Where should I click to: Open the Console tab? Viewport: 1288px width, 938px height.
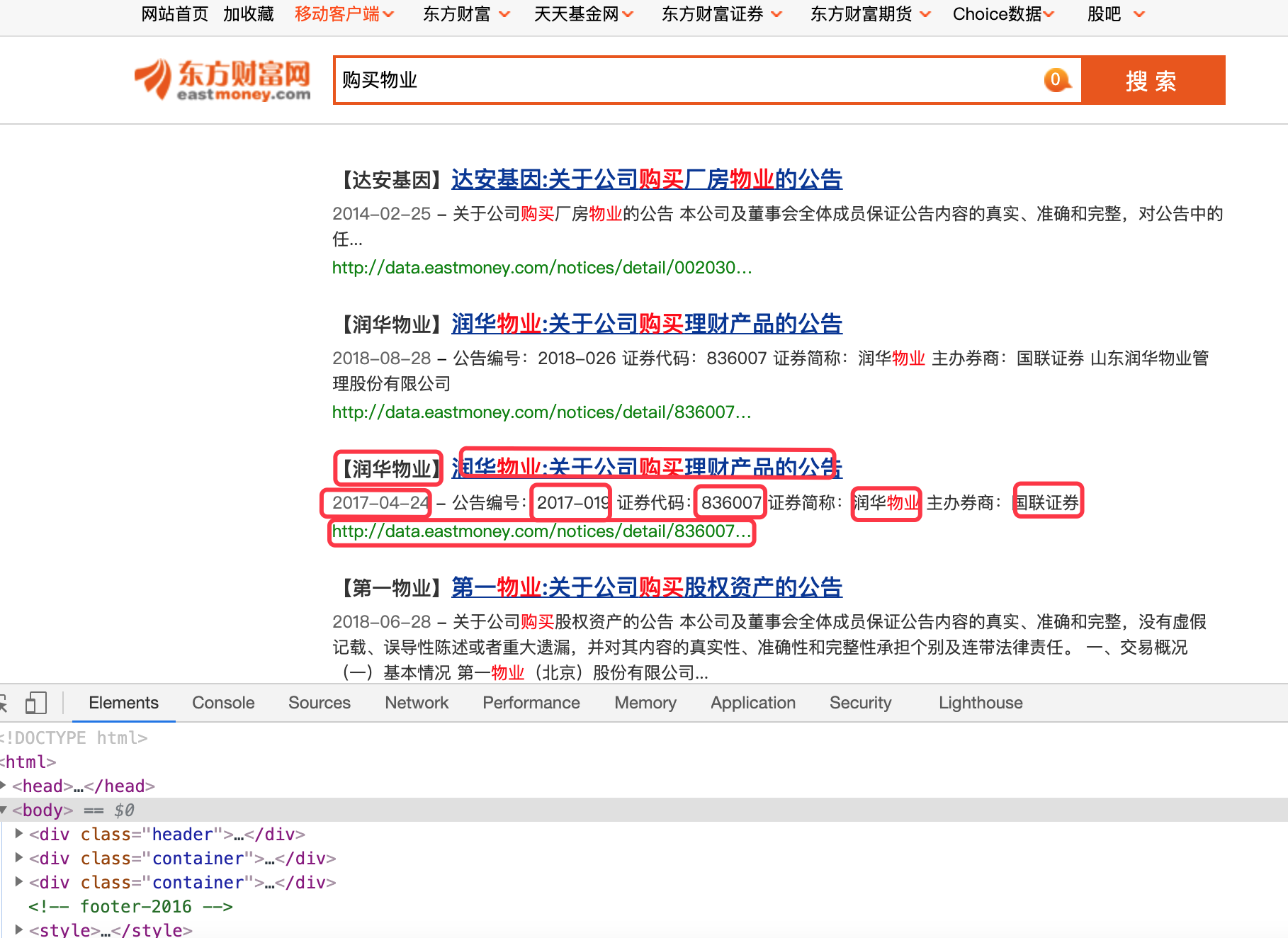click(x=223, y=703)
